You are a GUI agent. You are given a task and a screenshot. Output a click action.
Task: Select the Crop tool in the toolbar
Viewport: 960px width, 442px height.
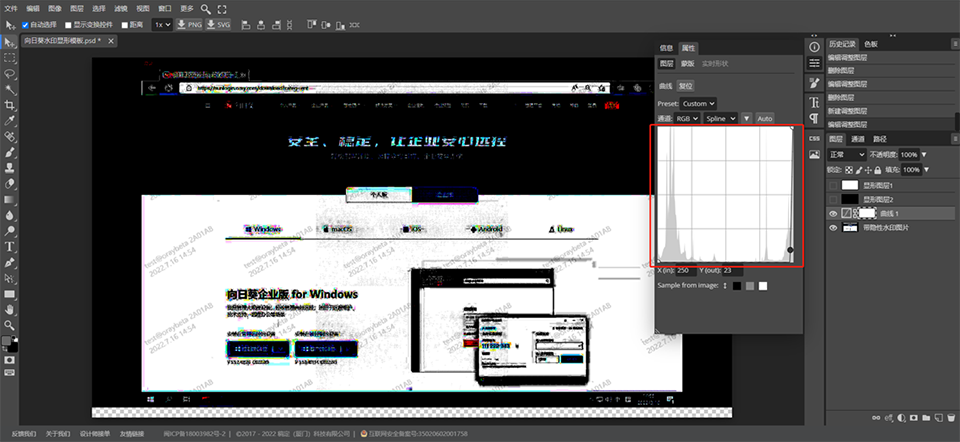(9, 105)
